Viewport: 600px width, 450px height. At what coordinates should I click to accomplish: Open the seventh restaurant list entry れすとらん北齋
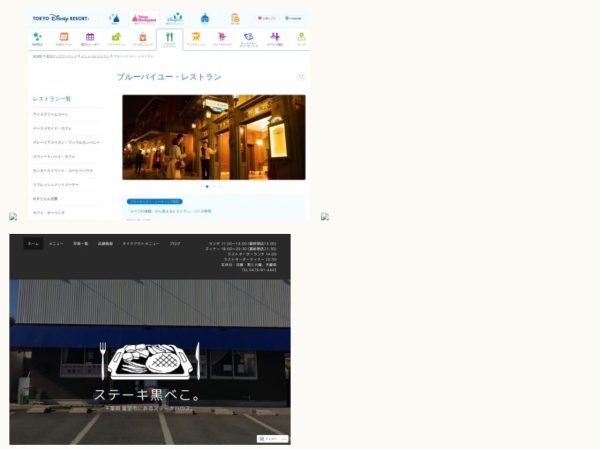(45, 199)
